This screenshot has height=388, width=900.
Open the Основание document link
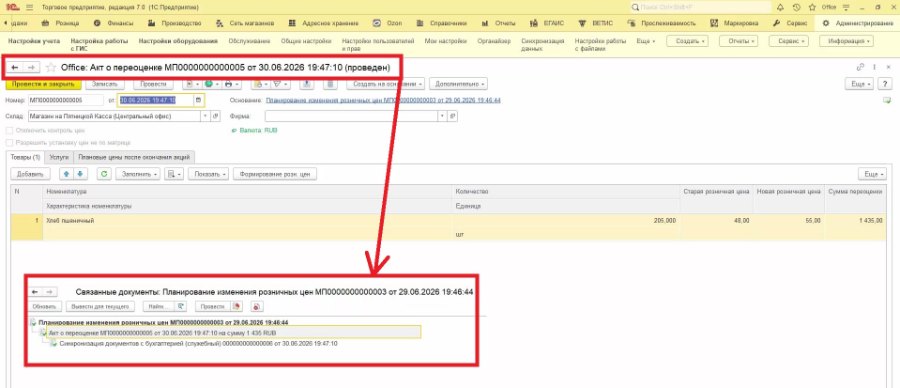point(383,100)
